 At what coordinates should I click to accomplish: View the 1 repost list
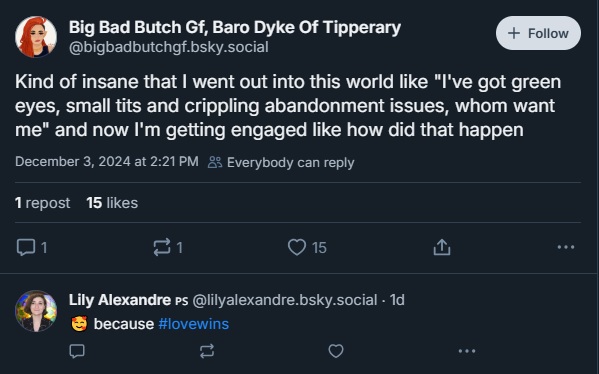point(42,203)
